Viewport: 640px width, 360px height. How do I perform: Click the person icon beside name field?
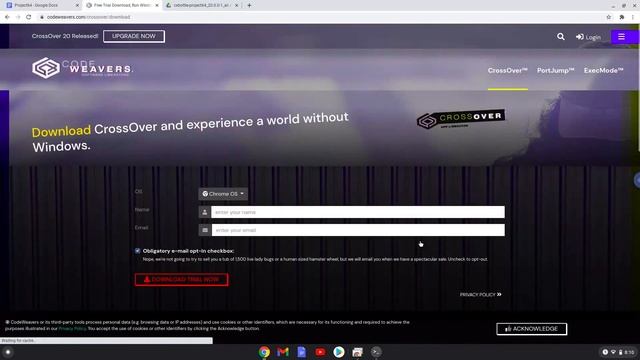tap(205, 212)
